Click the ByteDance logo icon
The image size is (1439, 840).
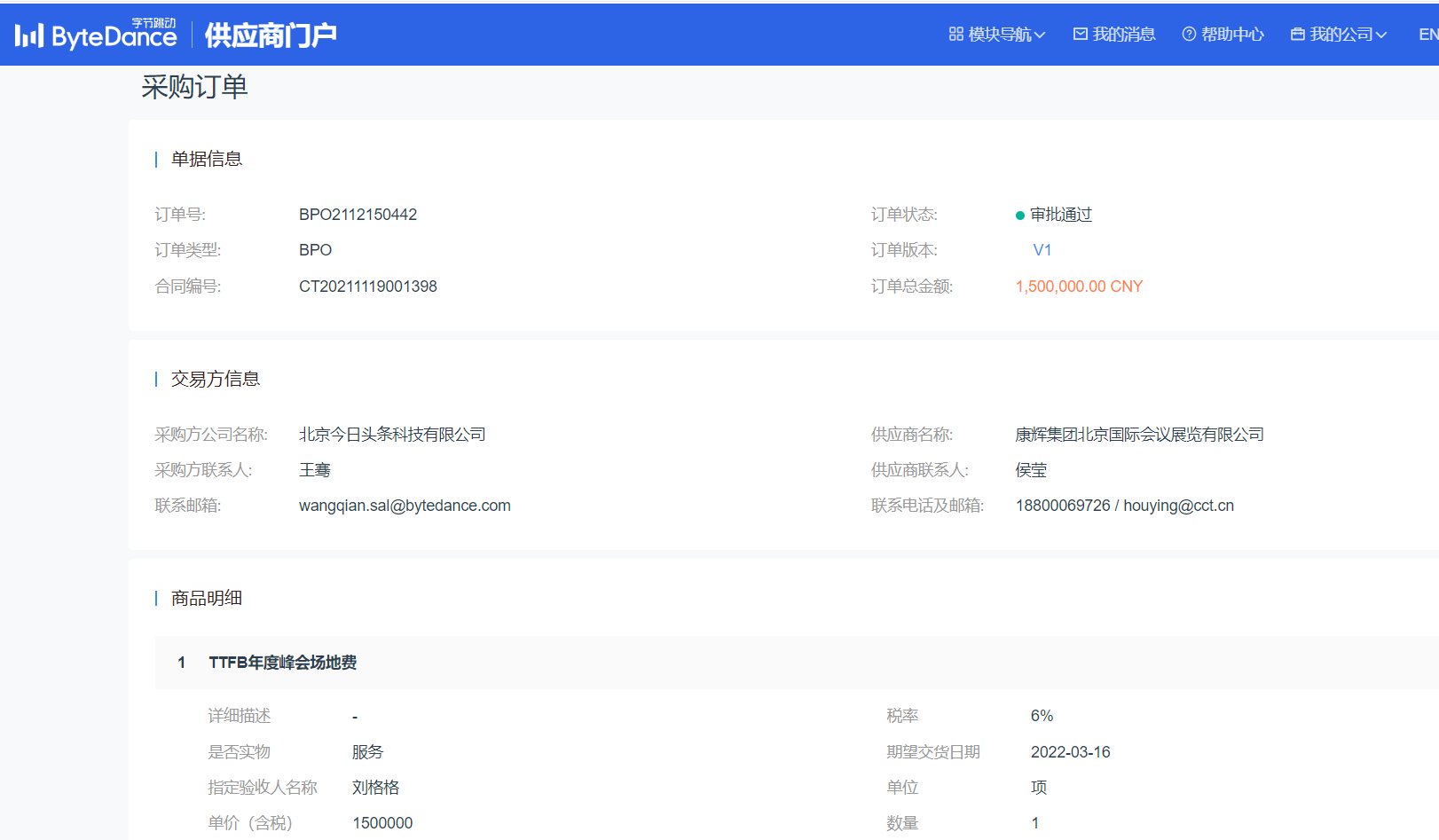click(29, 35)
